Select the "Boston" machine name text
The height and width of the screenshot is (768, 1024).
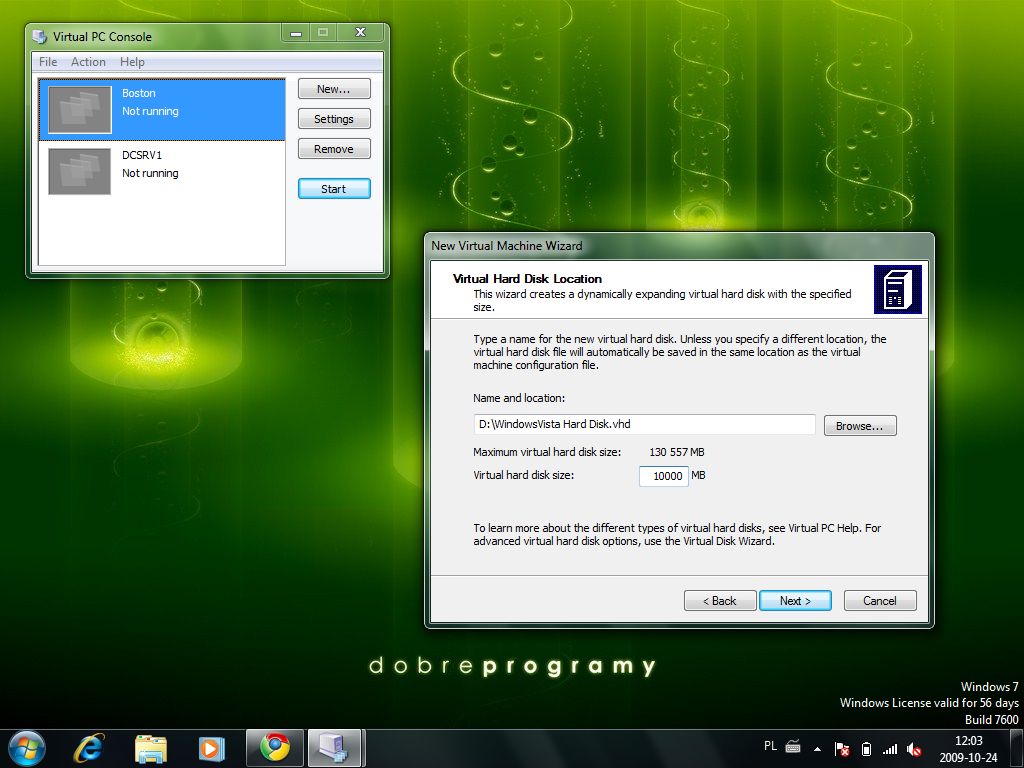(138, 93)
